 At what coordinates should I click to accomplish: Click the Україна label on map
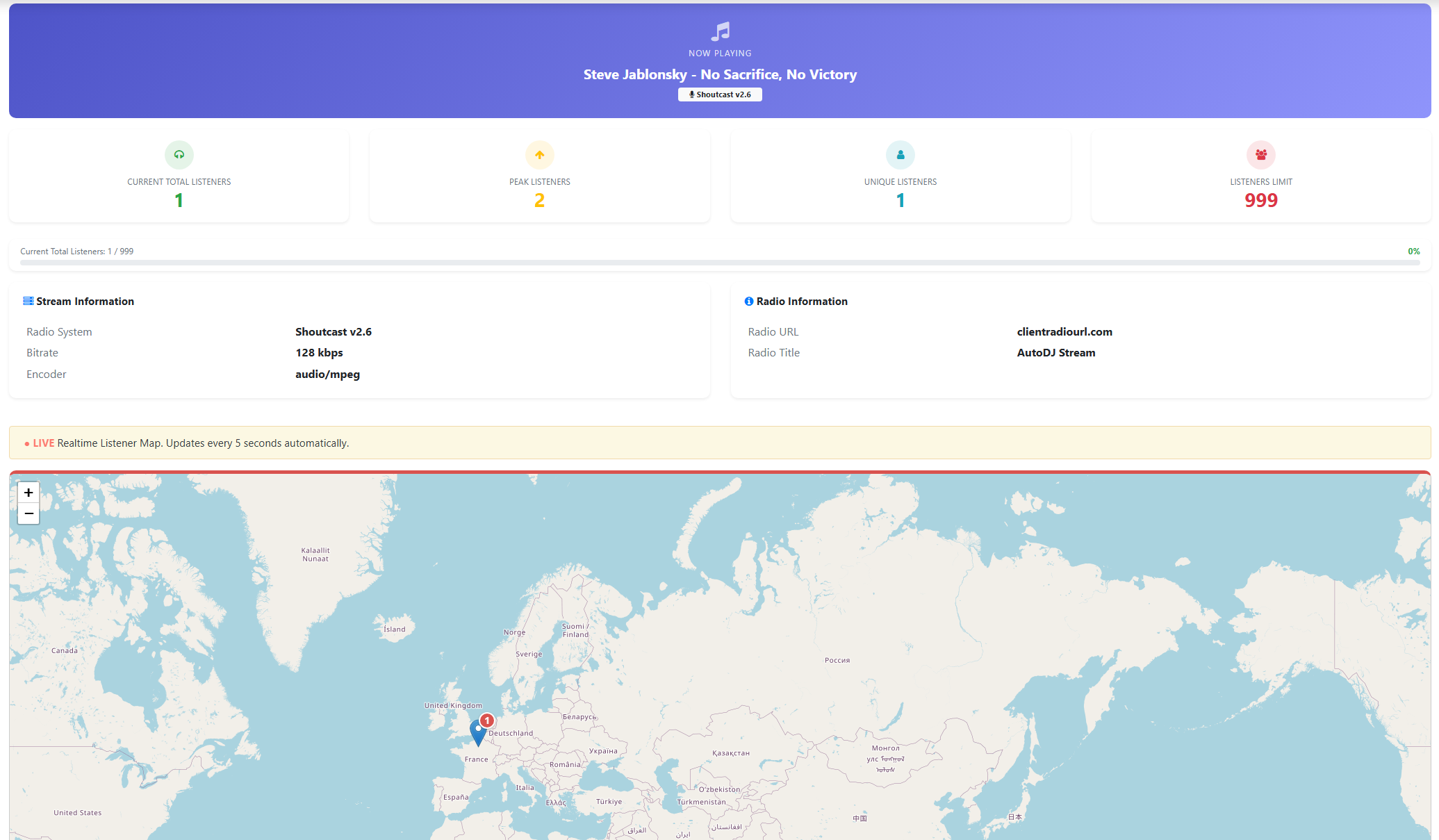[603, 751]
